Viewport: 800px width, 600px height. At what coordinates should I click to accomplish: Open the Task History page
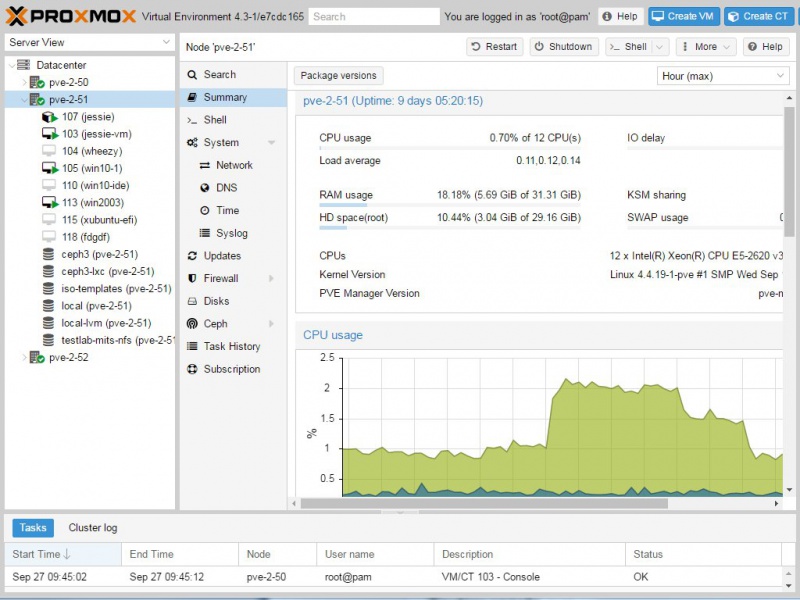click(231, 346)
